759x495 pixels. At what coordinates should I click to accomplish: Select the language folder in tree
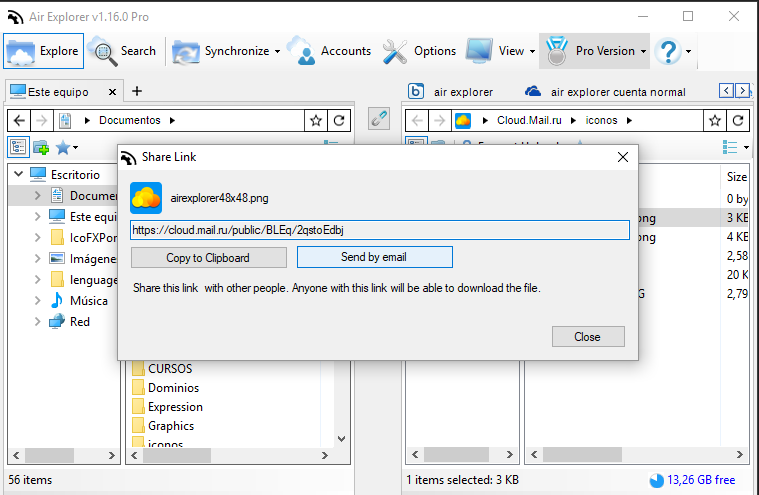83,280
